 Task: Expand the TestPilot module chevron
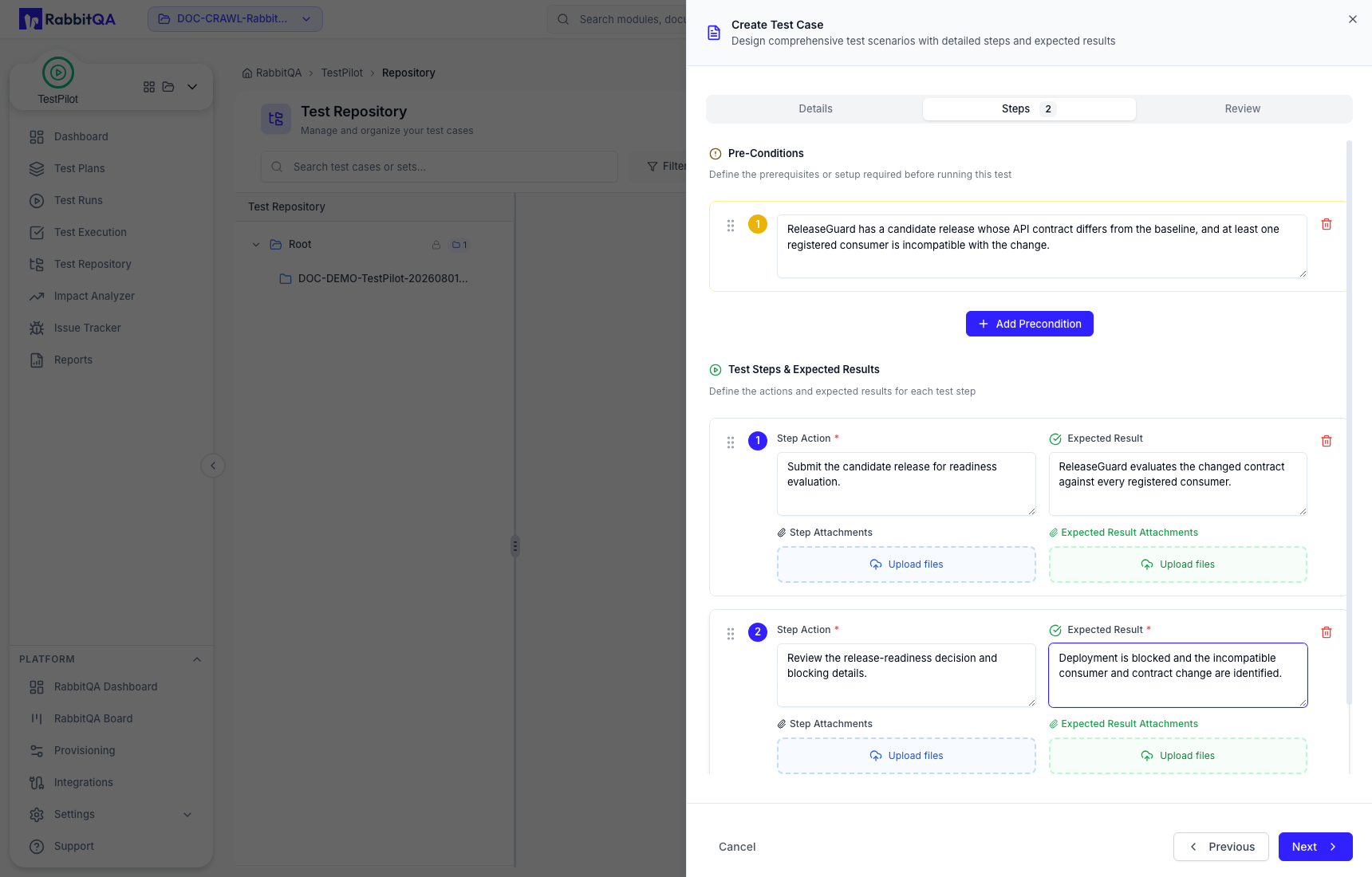(192, 87)
